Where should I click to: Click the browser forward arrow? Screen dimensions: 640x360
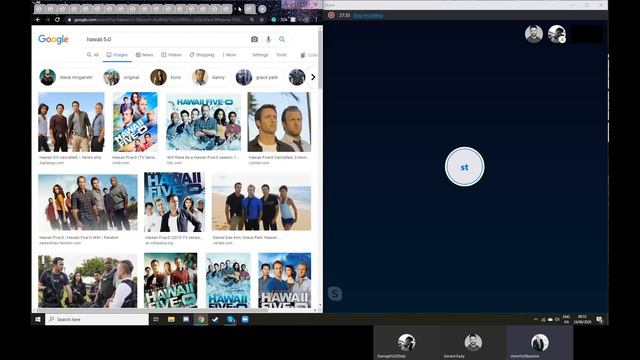click(47, 20)
